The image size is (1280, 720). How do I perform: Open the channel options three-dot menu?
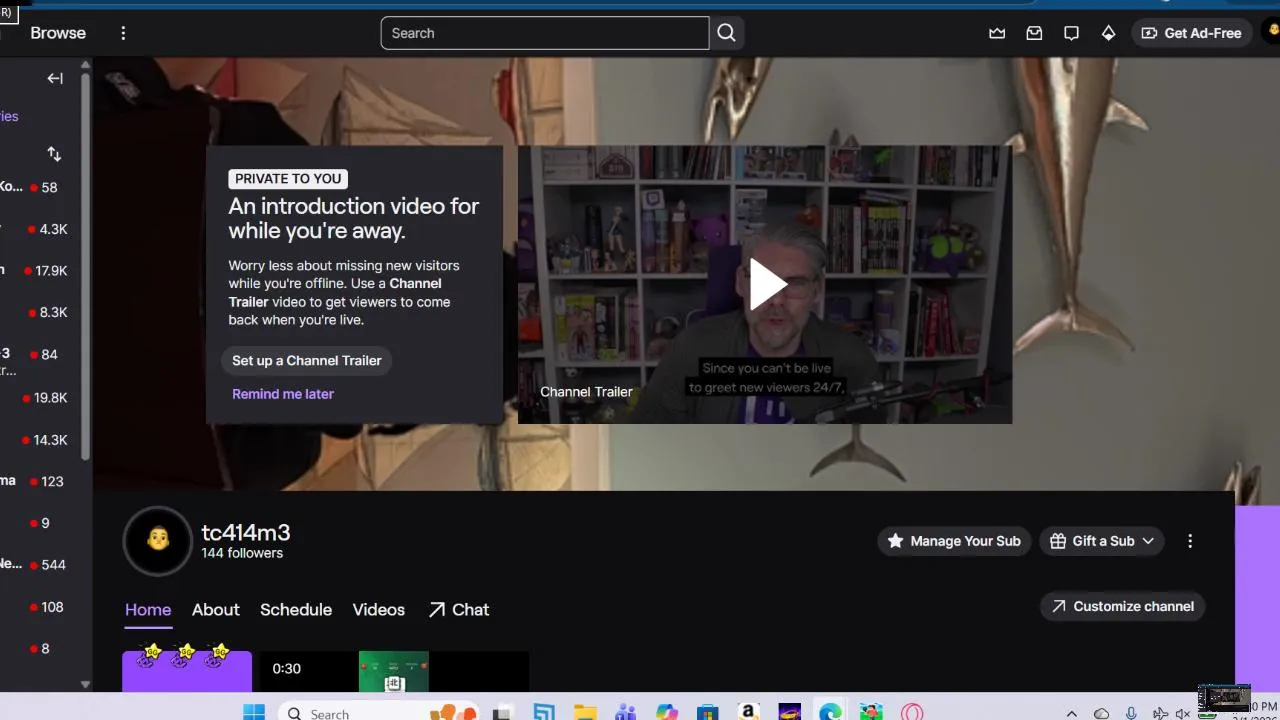[1190, 541]
